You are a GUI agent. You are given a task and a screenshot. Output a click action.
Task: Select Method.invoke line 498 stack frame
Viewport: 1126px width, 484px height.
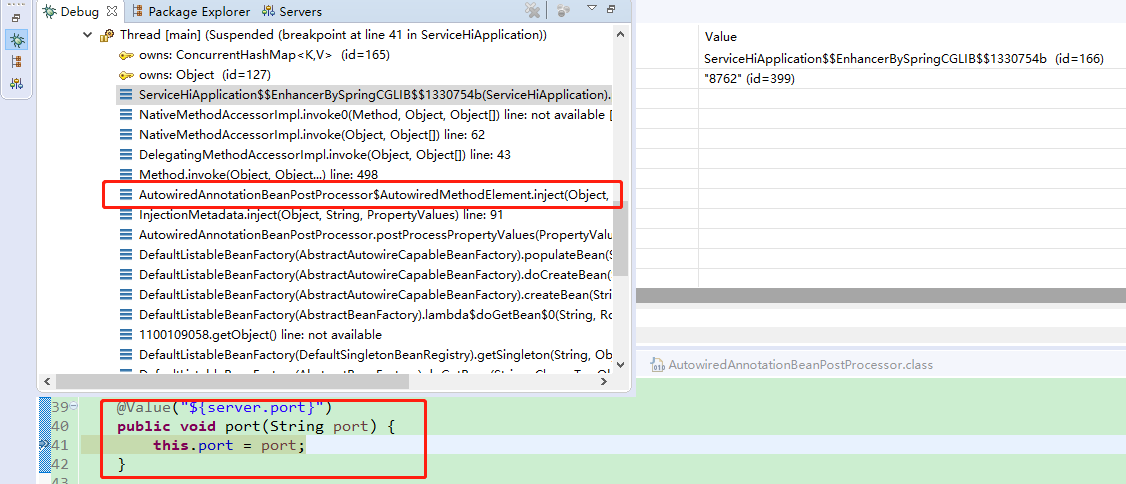tap(259, 174)
